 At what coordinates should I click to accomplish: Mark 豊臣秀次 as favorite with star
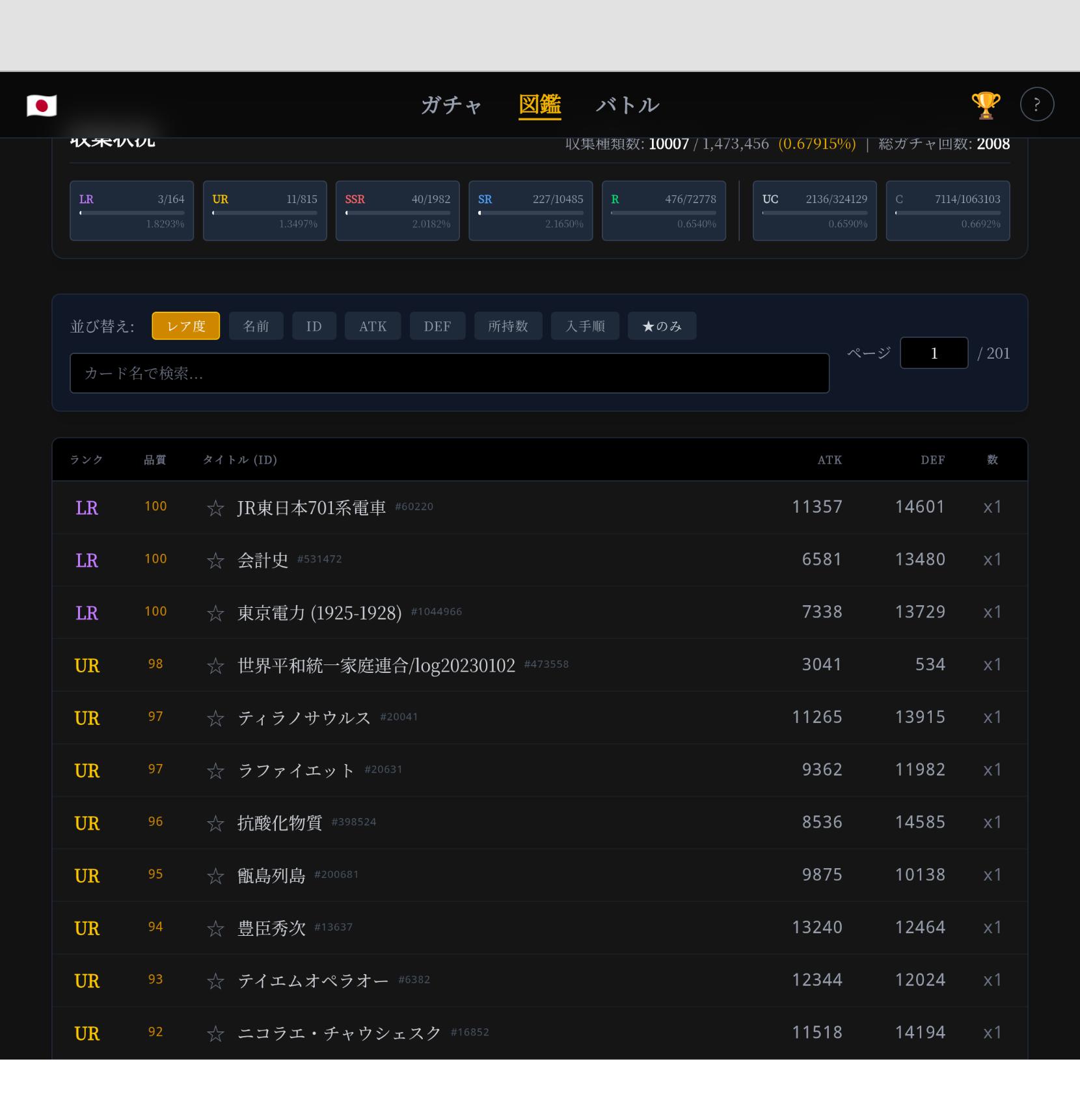(x=215, y=929)
